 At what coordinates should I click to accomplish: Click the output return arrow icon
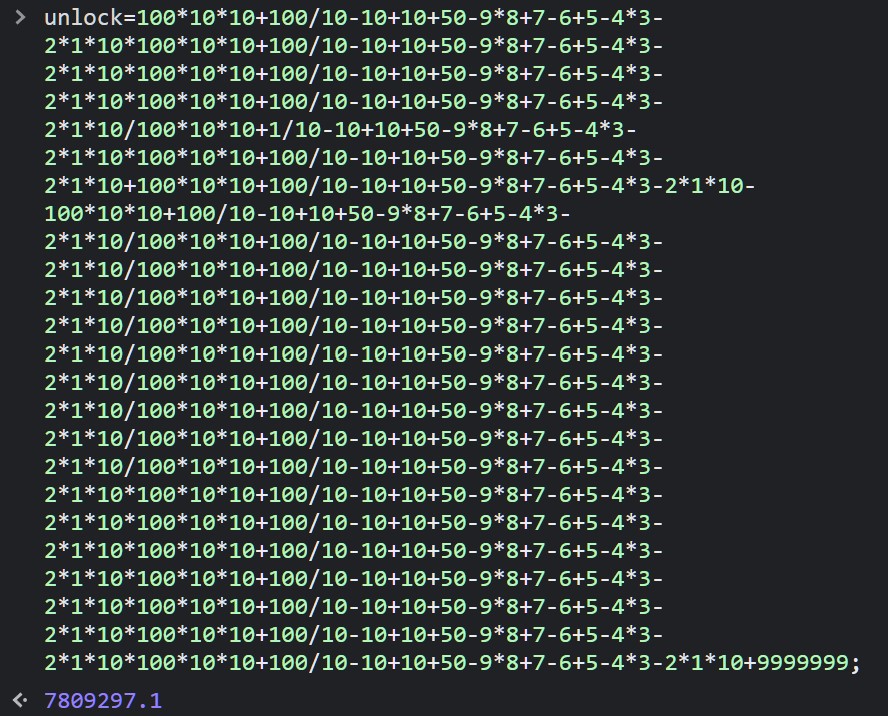20,700
